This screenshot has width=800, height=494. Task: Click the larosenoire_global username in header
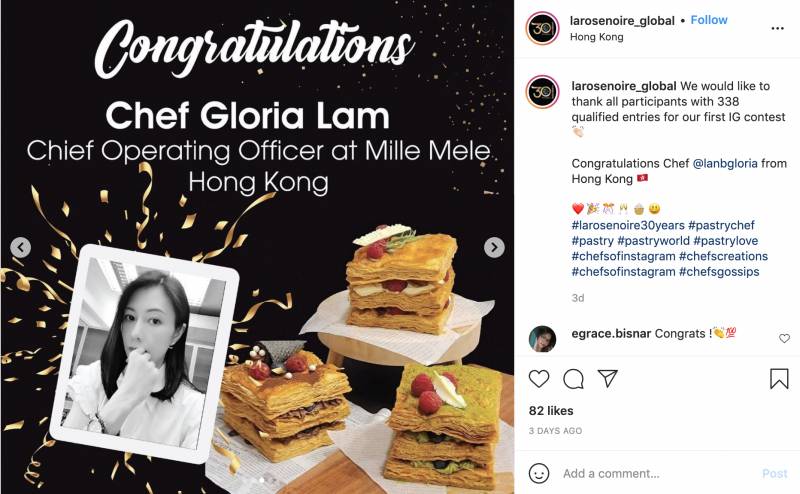click(619, 20)
